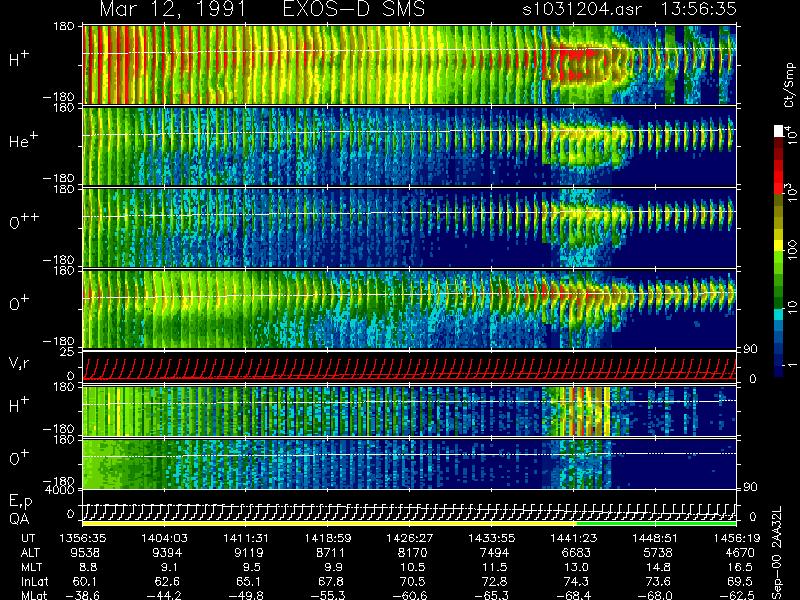
Task: Click the 'He+' panel label
Action: [23, 140]
